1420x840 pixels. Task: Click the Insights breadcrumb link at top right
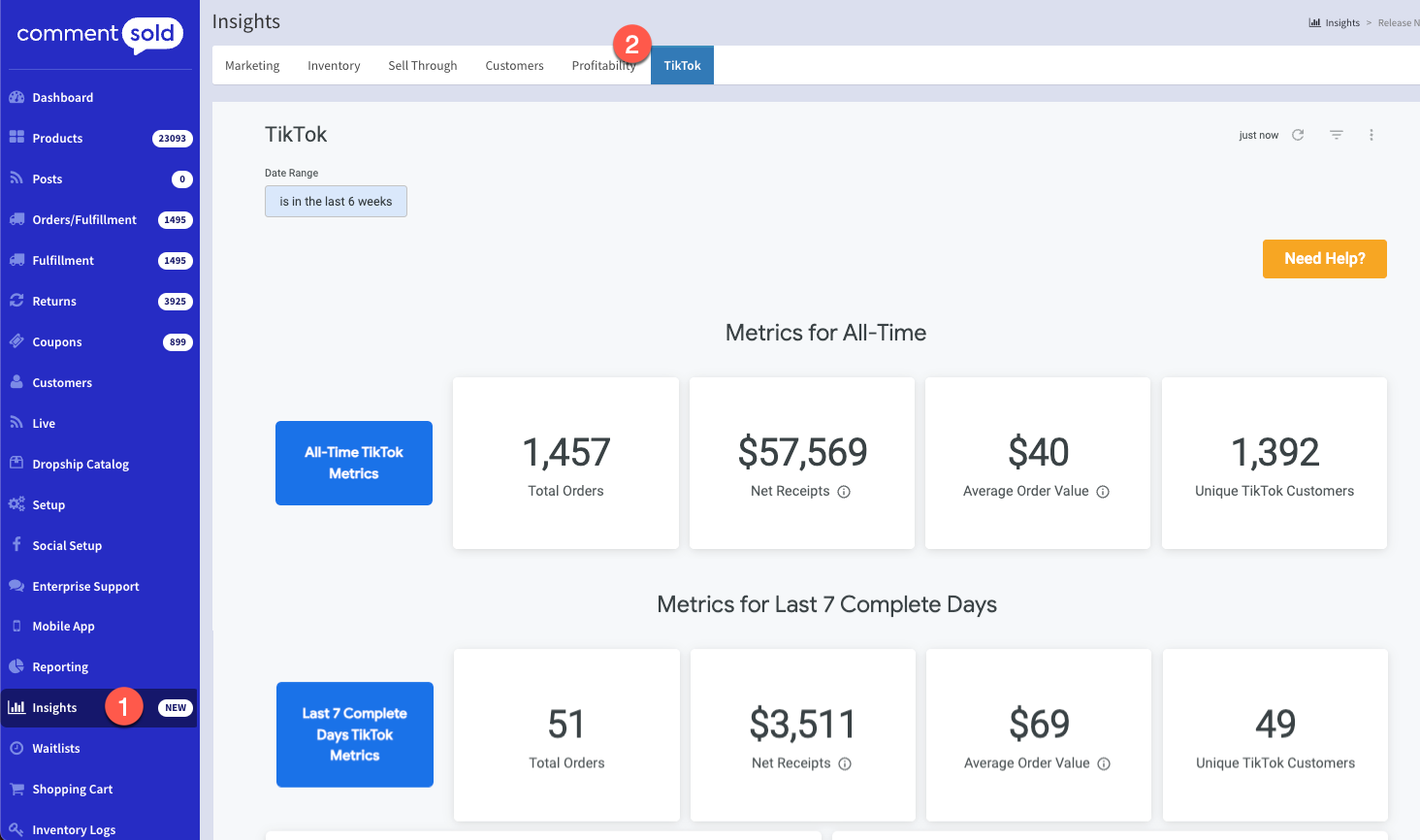pyautogui.click(x=1341, y=23)
